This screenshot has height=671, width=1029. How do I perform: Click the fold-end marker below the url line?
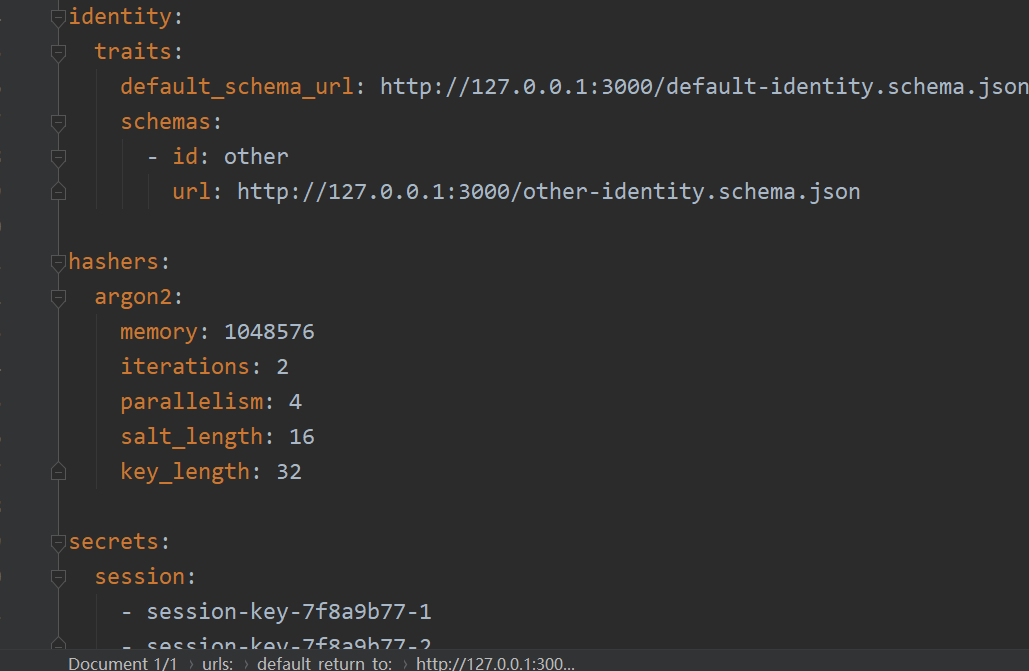click(58, 190)
